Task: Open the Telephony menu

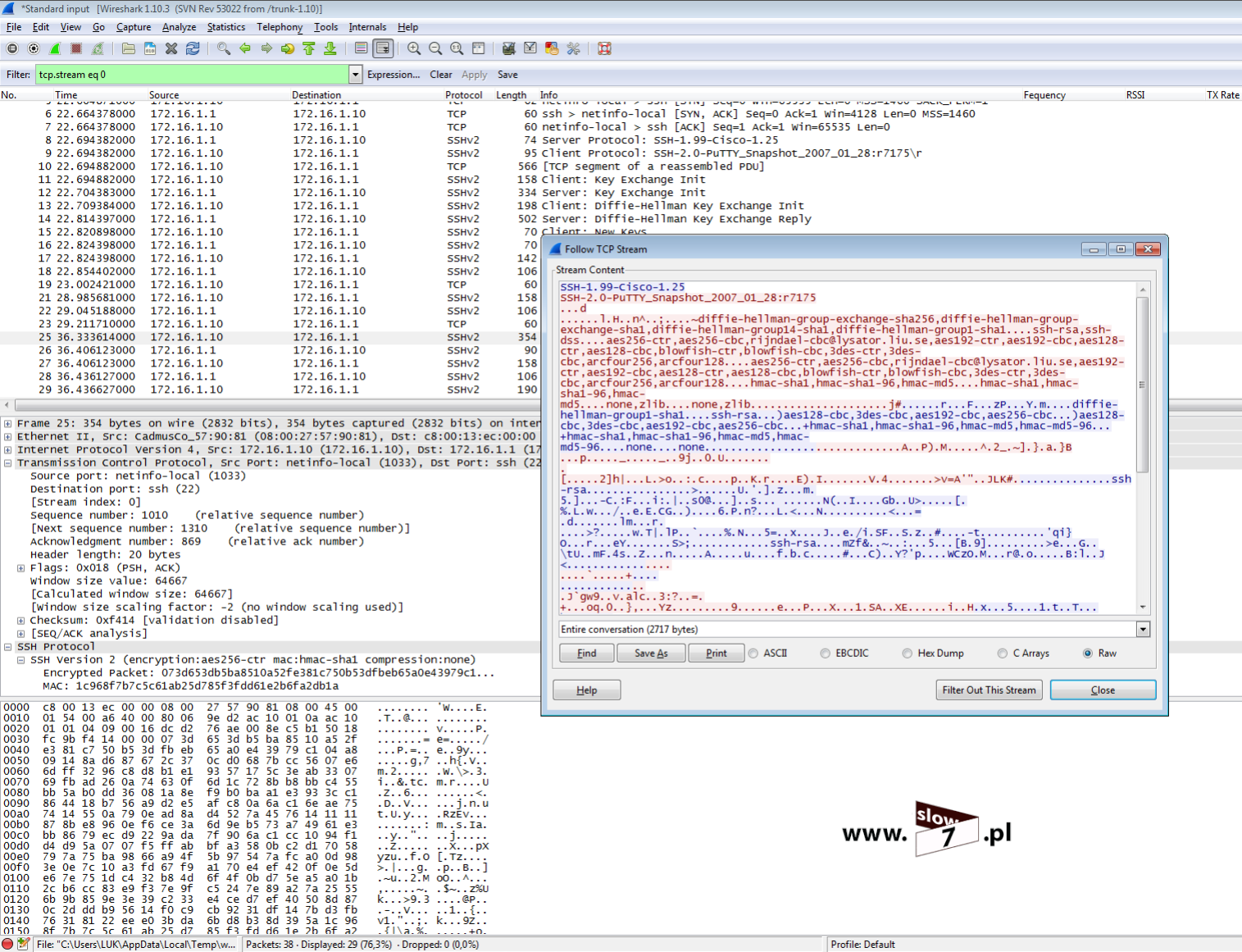Action: 280,27
